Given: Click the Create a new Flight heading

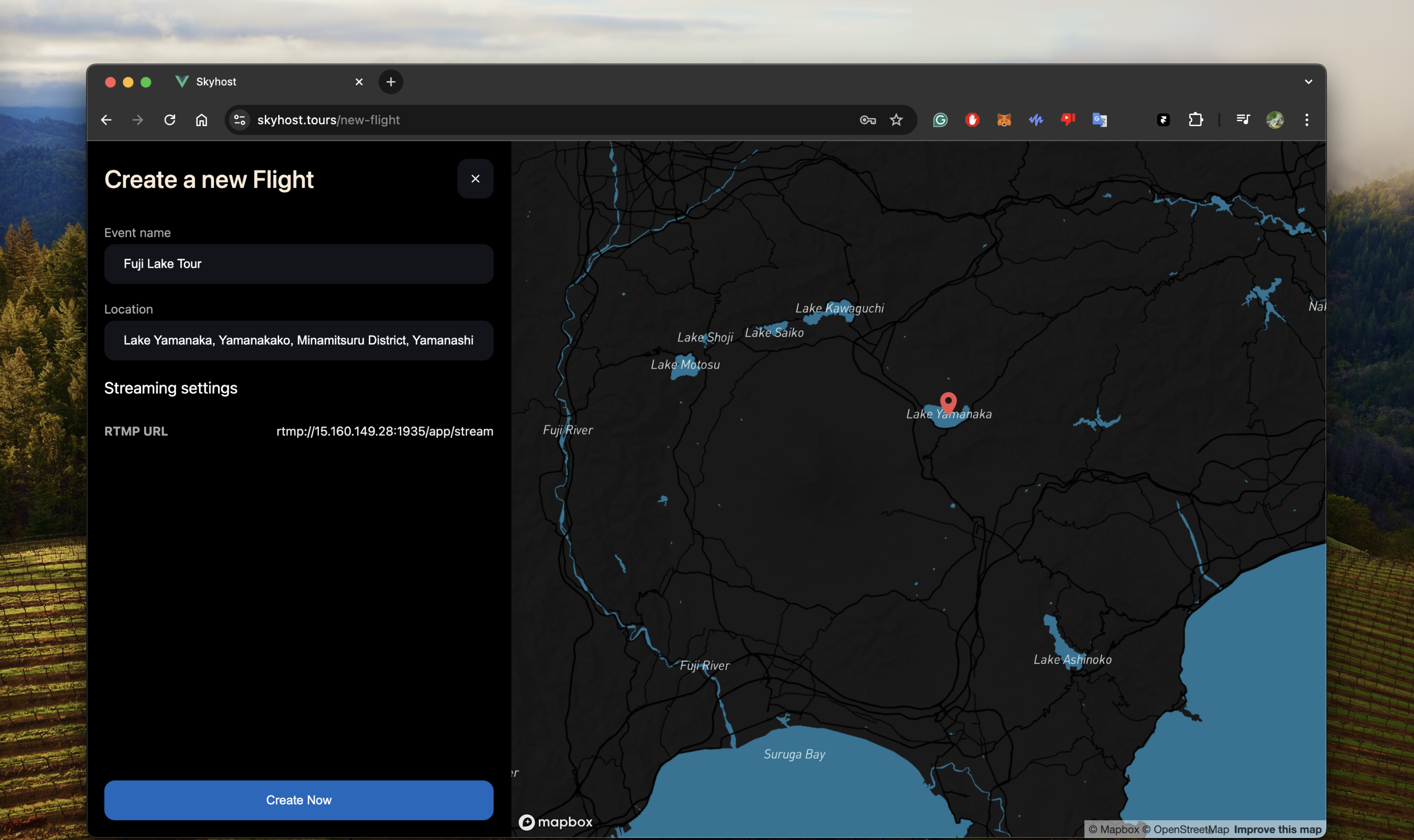Looking at the screenshot, I should tap(208, 180).
